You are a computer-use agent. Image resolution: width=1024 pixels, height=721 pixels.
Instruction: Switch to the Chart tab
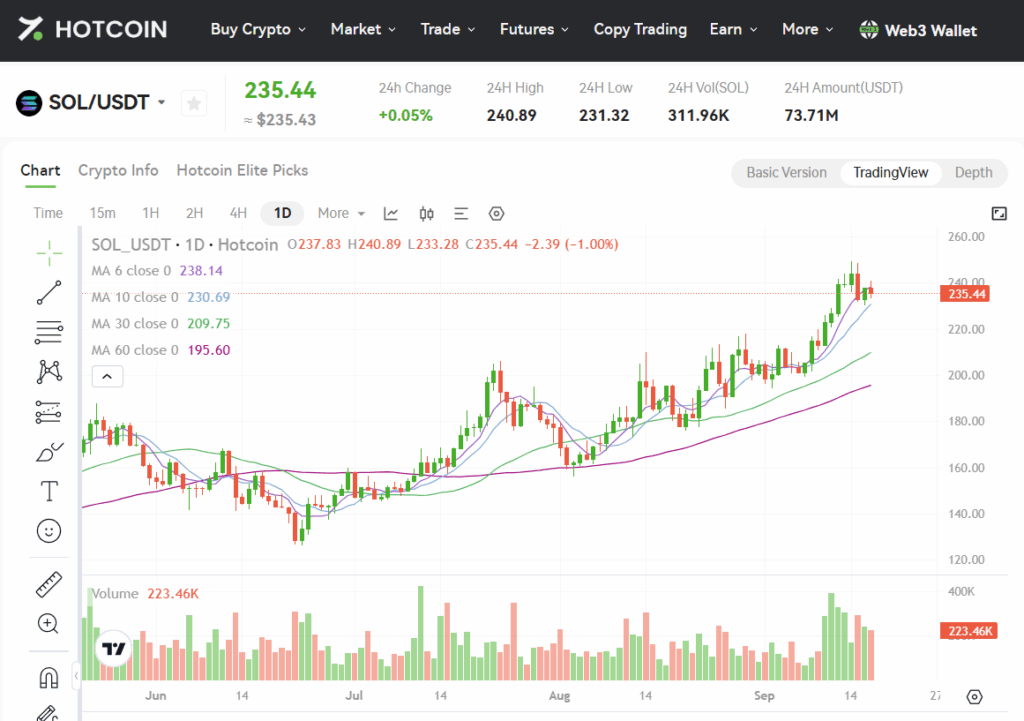click(40, 170)
